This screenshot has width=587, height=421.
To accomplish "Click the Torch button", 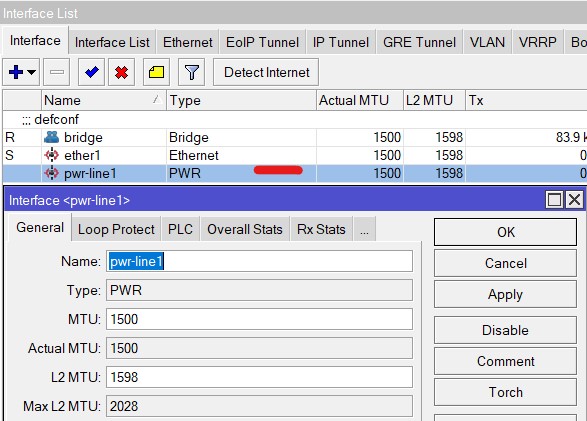I will tap(505, 392).
